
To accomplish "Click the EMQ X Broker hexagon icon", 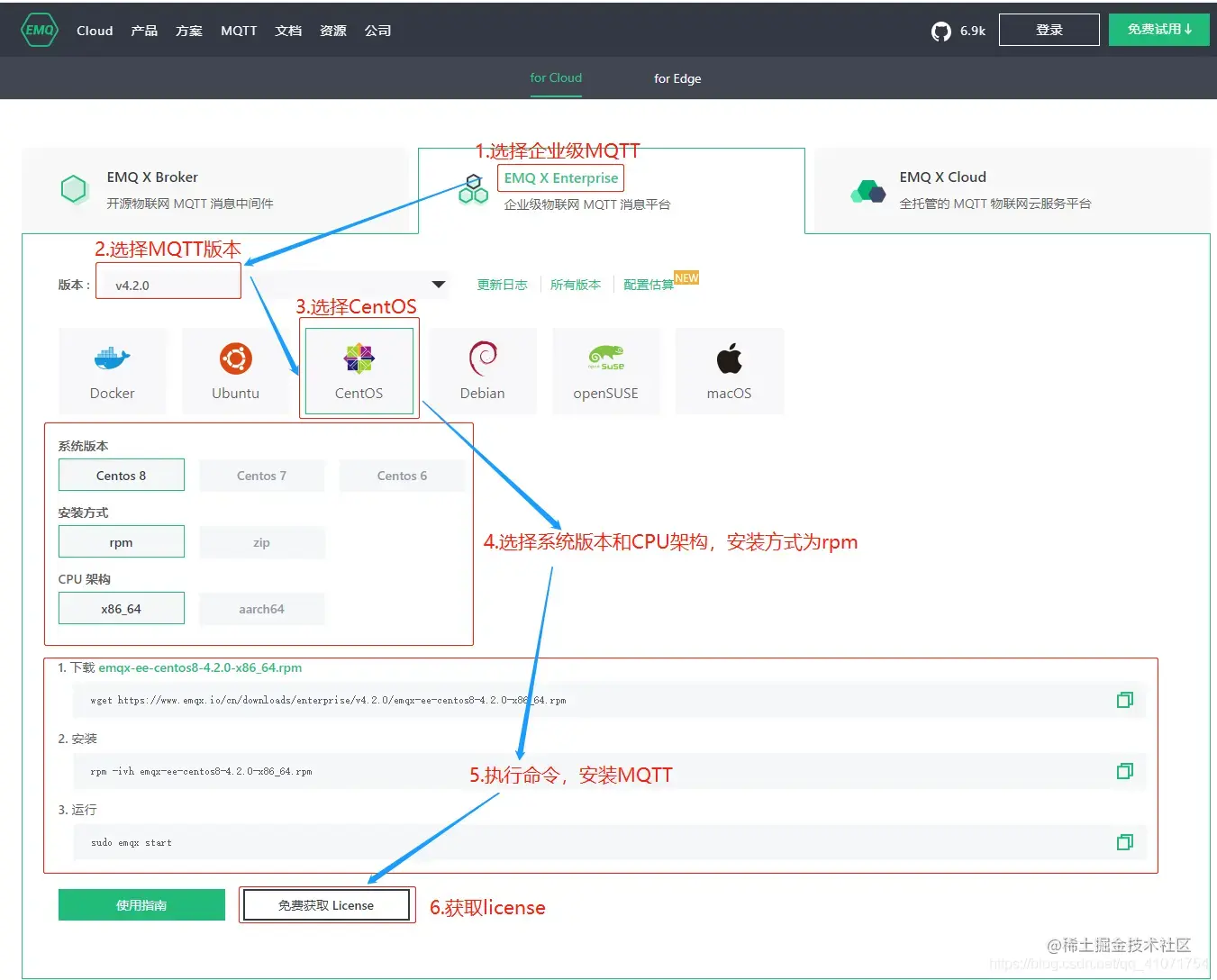I will pyautogui.click(x=74, y=189).
